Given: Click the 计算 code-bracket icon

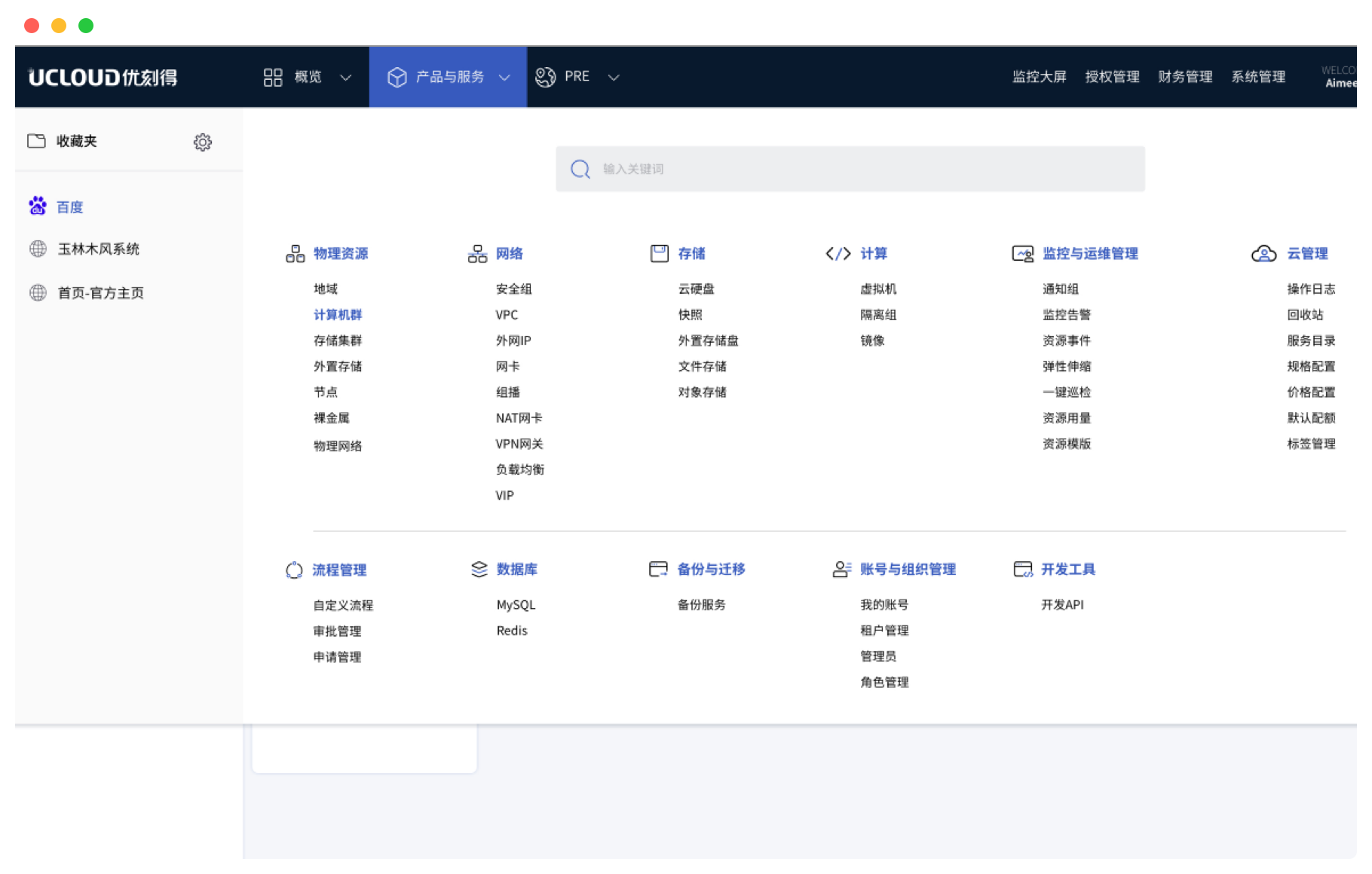Looking at the screenshot, I should click(x=838, y=254).
